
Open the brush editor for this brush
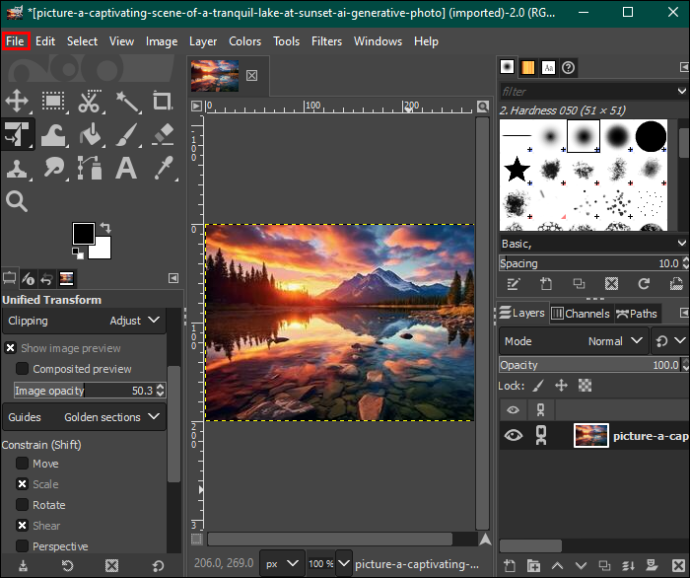coord(513,284)
